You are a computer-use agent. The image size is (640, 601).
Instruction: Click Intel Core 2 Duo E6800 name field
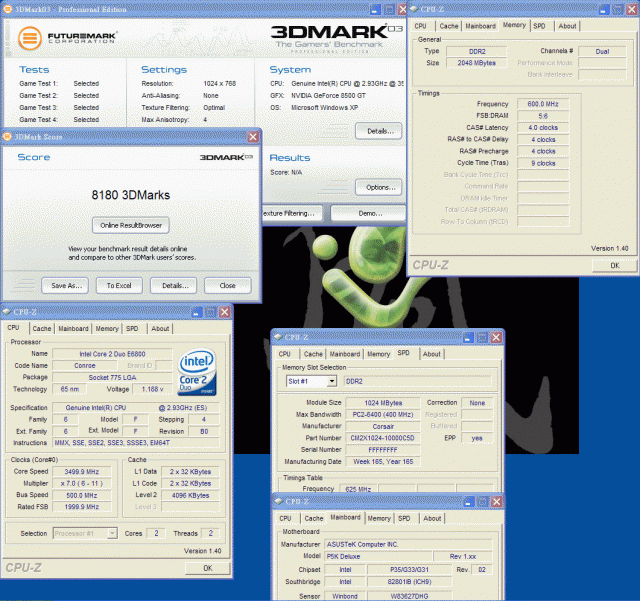pyautogui.click(x=112, y=354)
